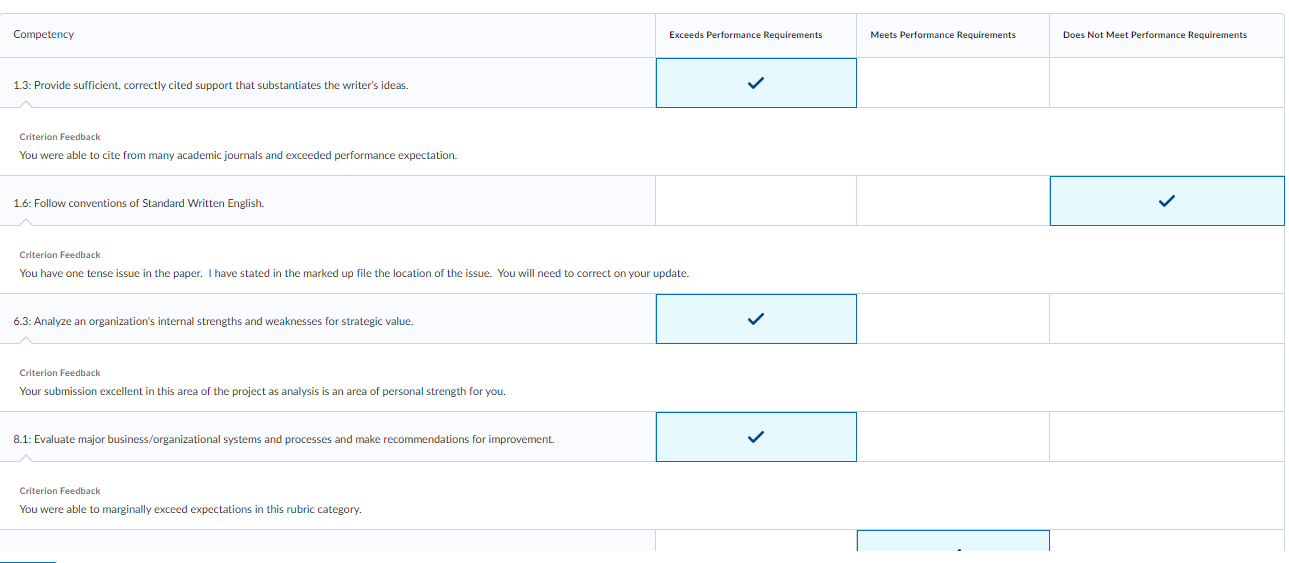The image size is (1289, 563).
Task: Click the checkmark for 8.1 Exceeds rating
Action: click(x=756, y=437)
